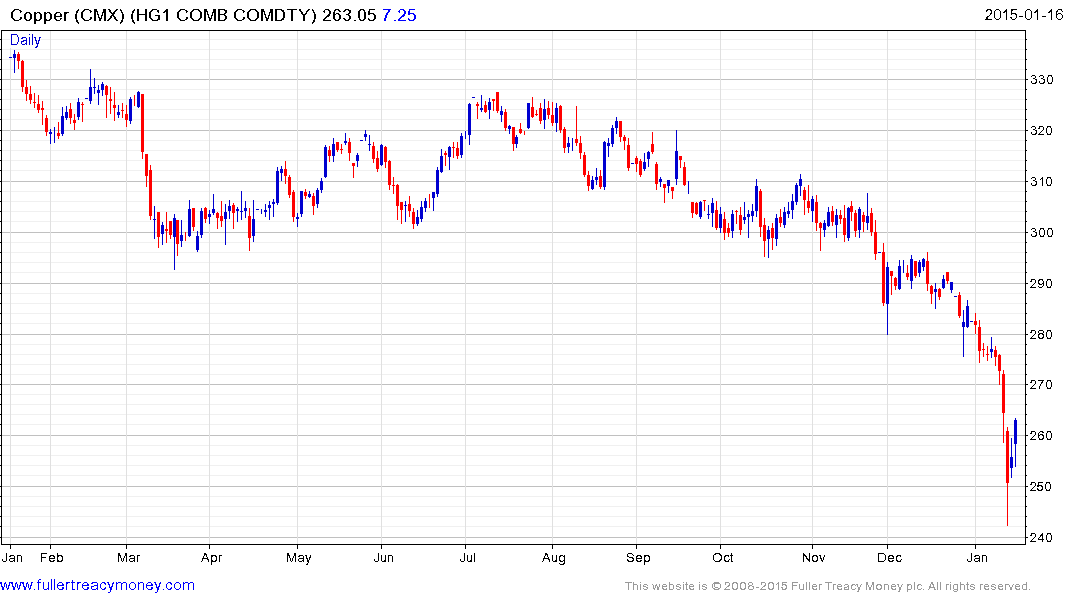Click the Apr label on the time axis
1075x600 pixels.
[211, 557]
